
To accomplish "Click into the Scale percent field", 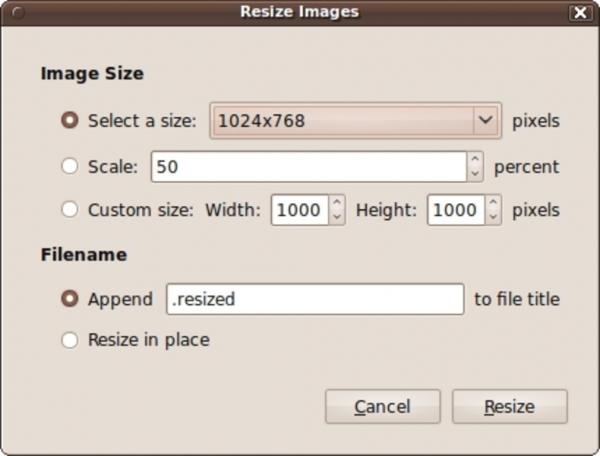I will (x=309, y=167).
